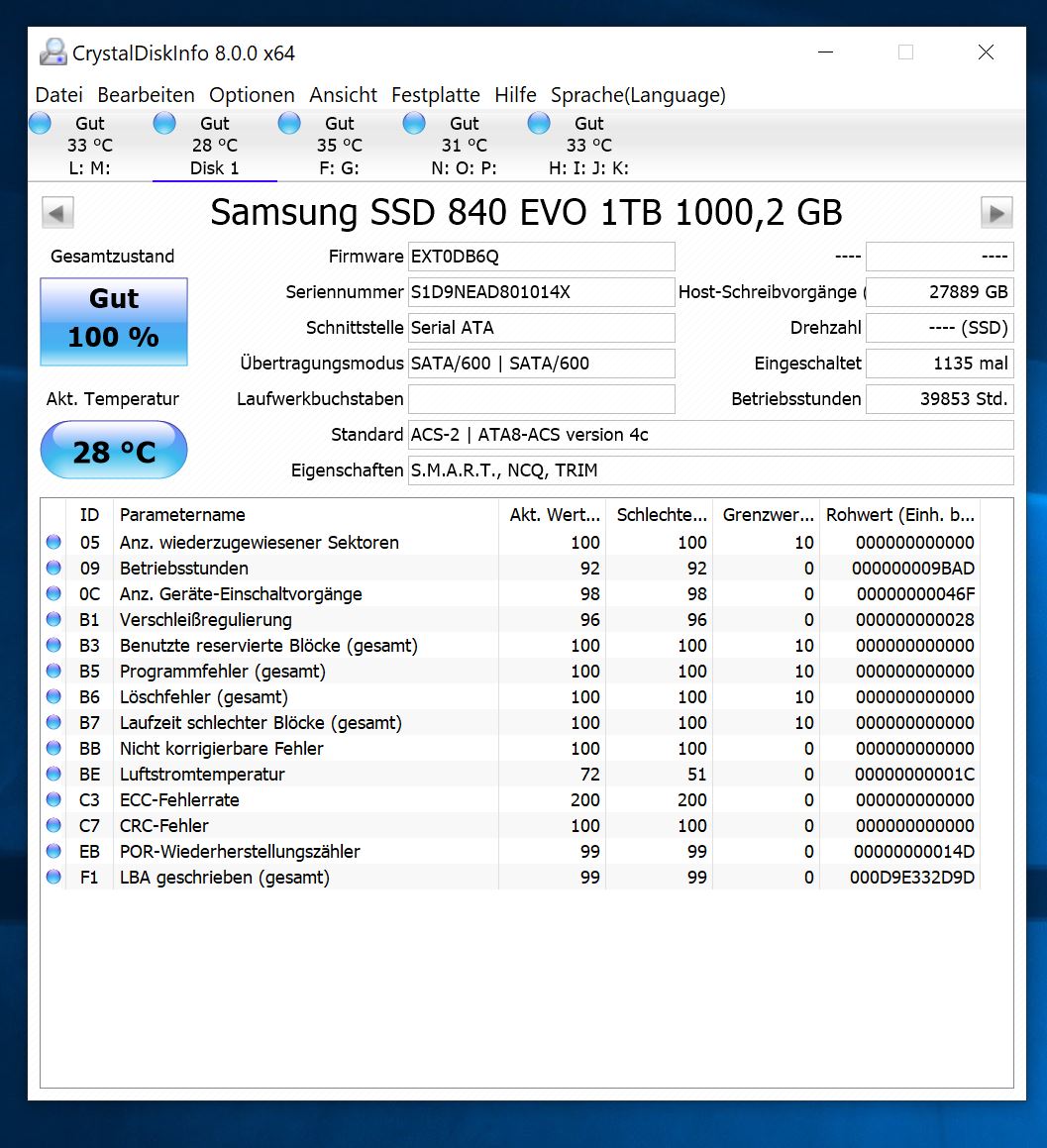Click status orb for attribute B7 row
The height and width of the screenshot is (1148, 1047).
point(53,722)
